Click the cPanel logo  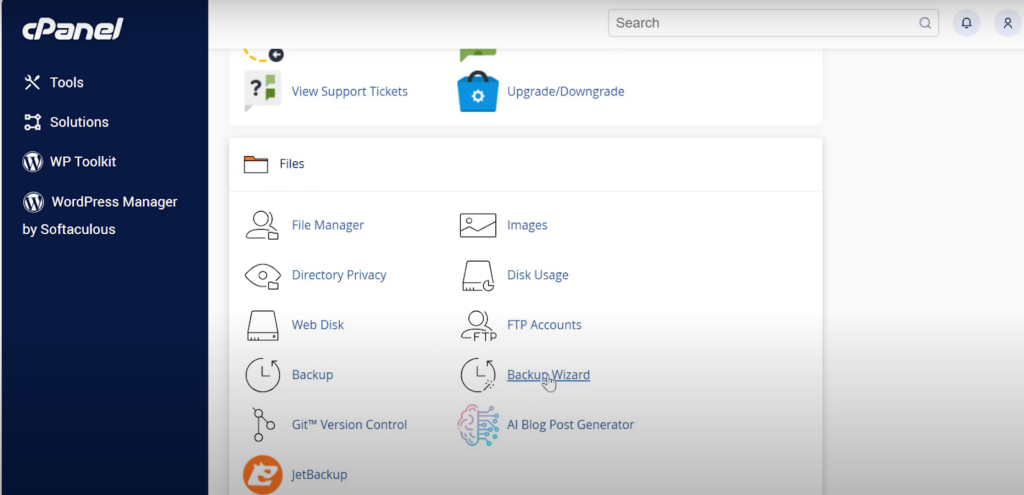pos(72,29)
